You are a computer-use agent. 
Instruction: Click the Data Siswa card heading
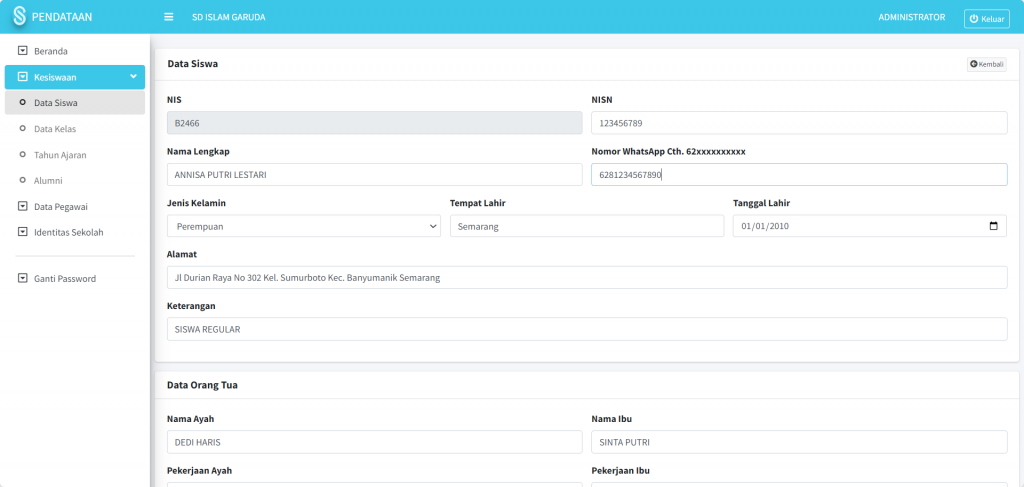(193, 64)
